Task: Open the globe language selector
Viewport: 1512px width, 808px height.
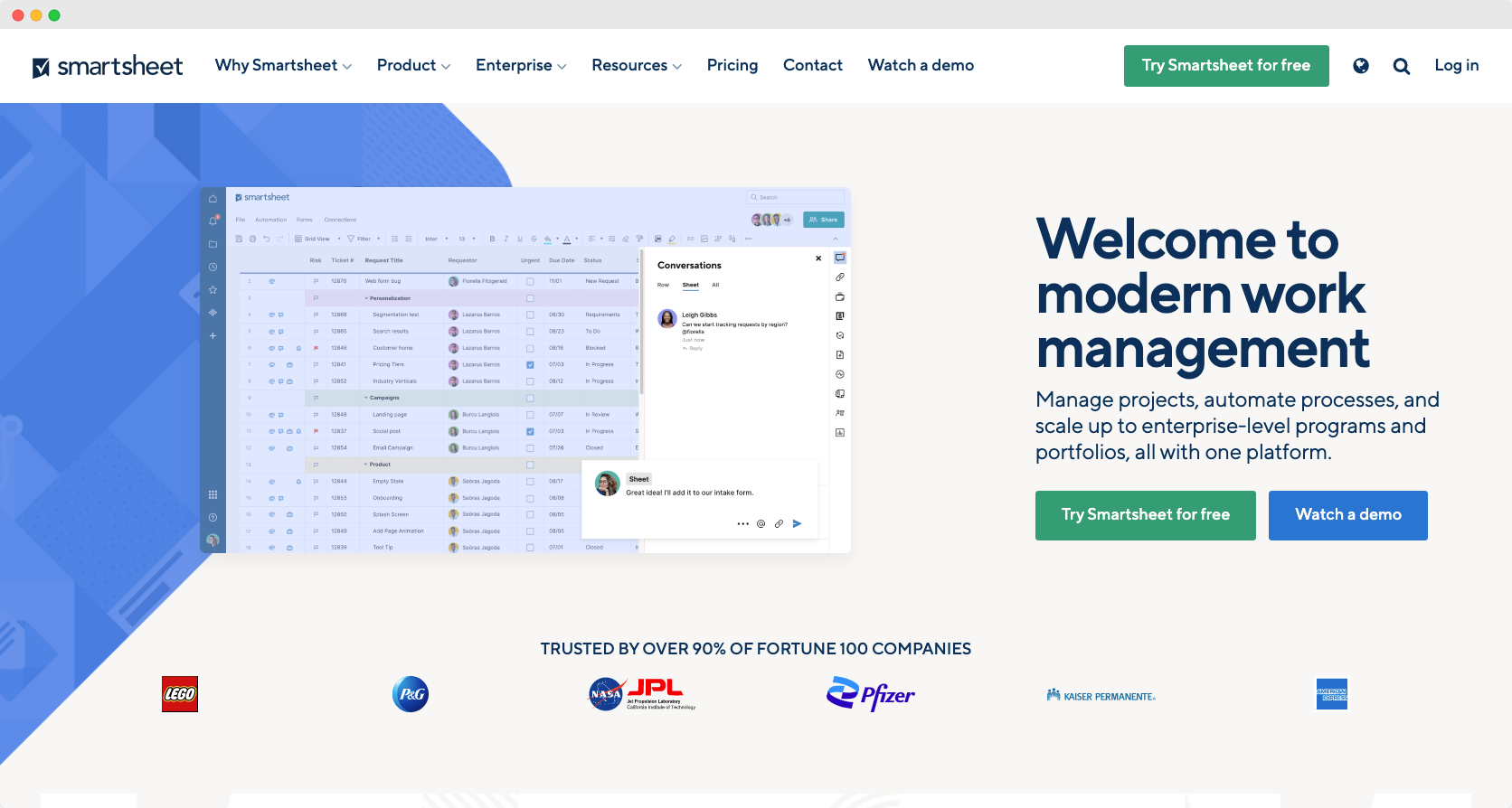Action: [x=1361, y=65]
